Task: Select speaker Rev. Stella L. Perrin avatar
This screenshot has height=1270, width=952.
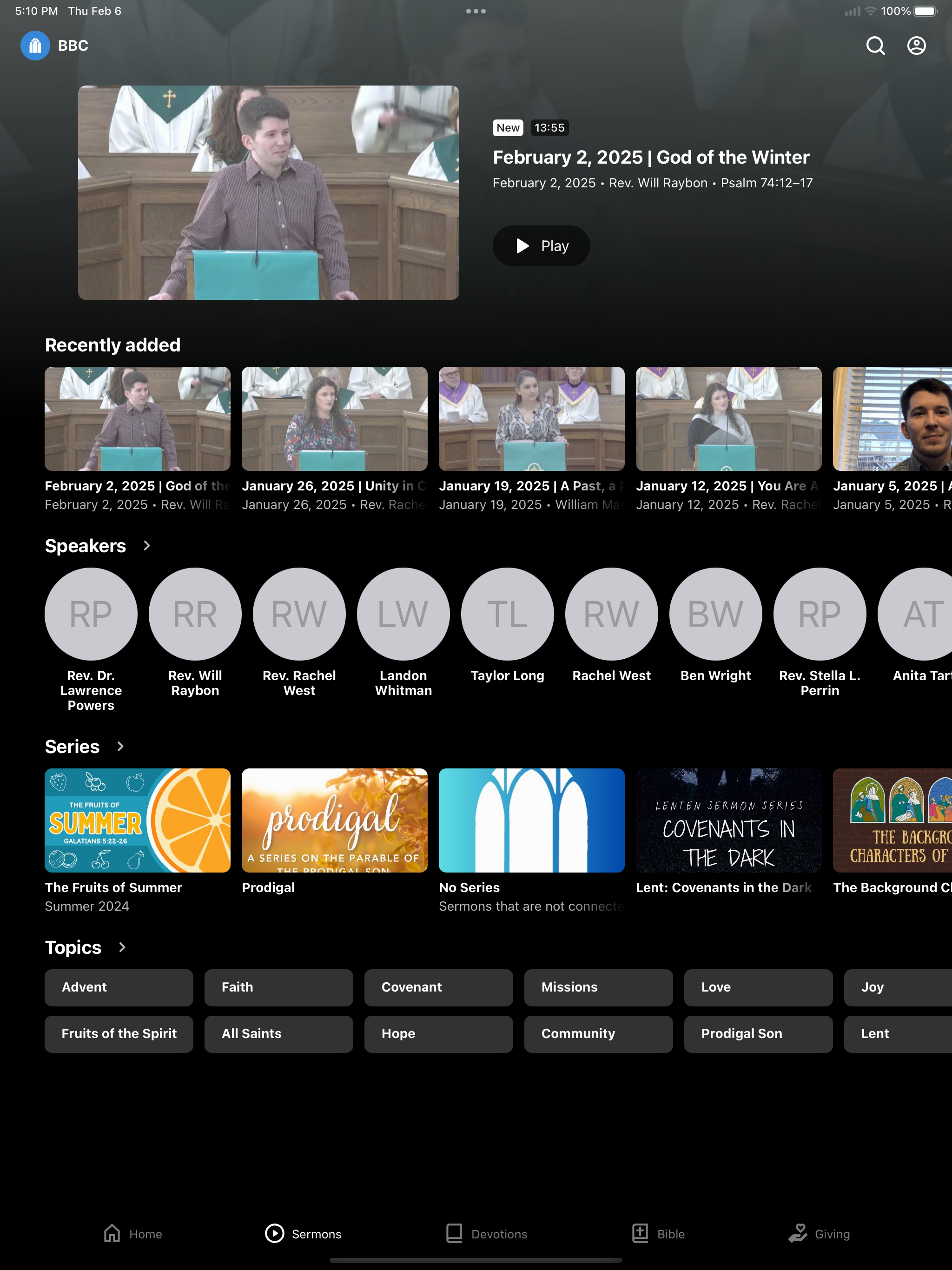Action: (x=820, y=614)
